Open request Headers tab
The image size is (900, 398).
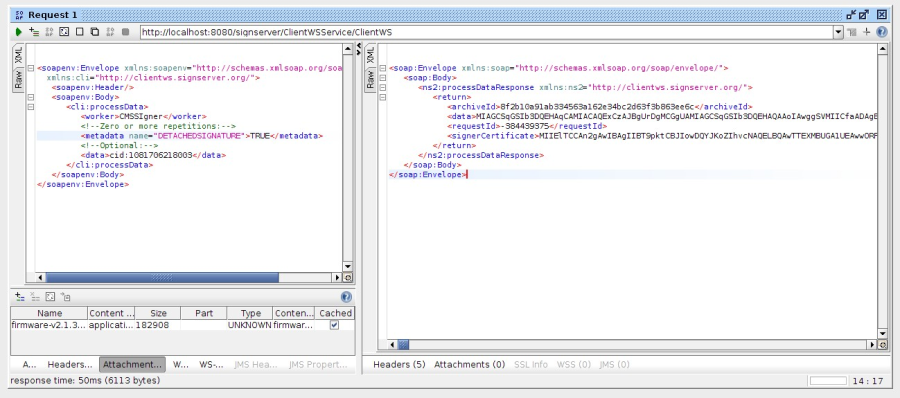coord(69,365)
